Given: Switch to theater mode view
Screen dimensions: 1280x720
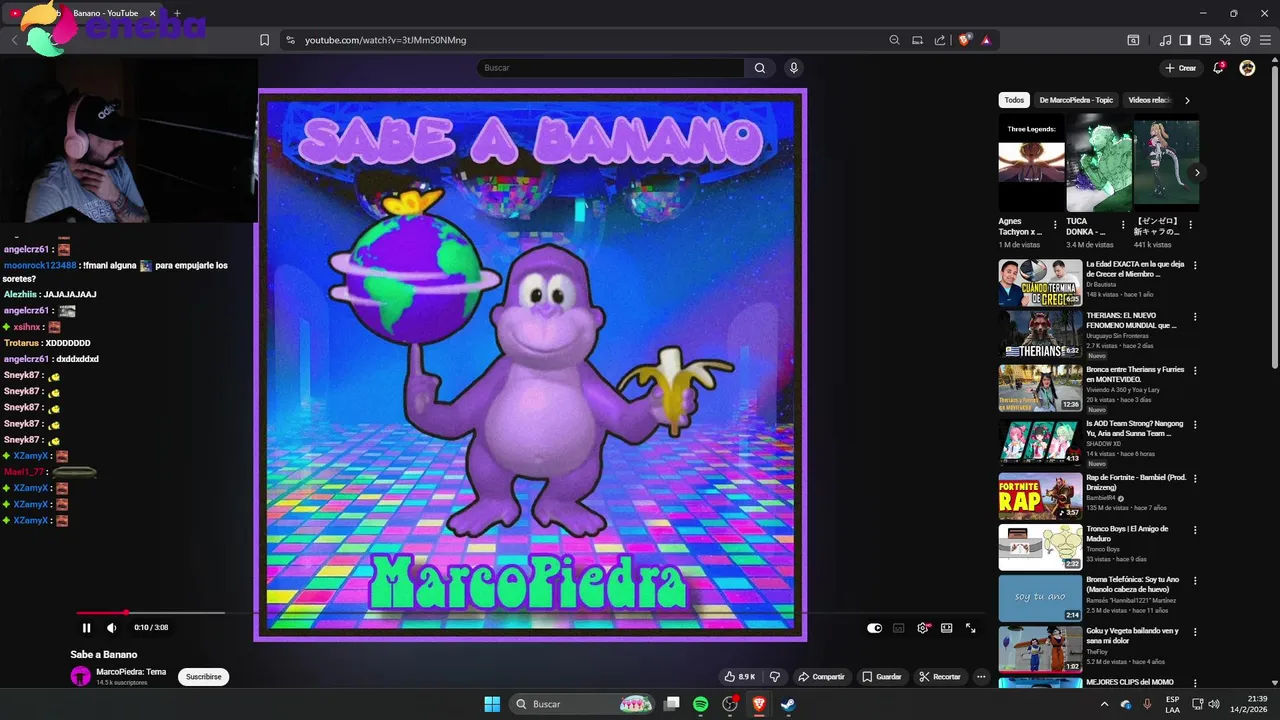Looking at the screenshot, I should click(x=947, y=628).
